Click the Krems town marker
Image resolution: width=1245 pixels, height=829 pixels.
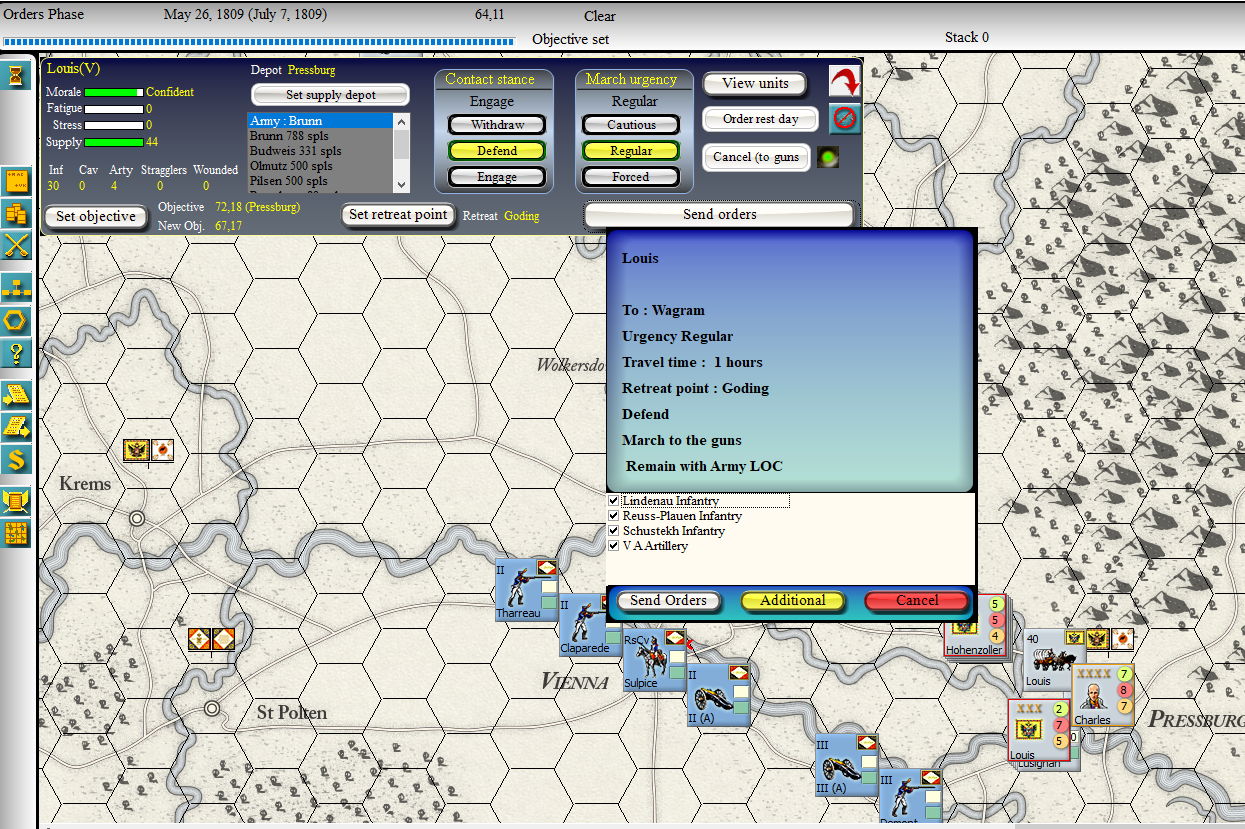(x=137, y=518)
